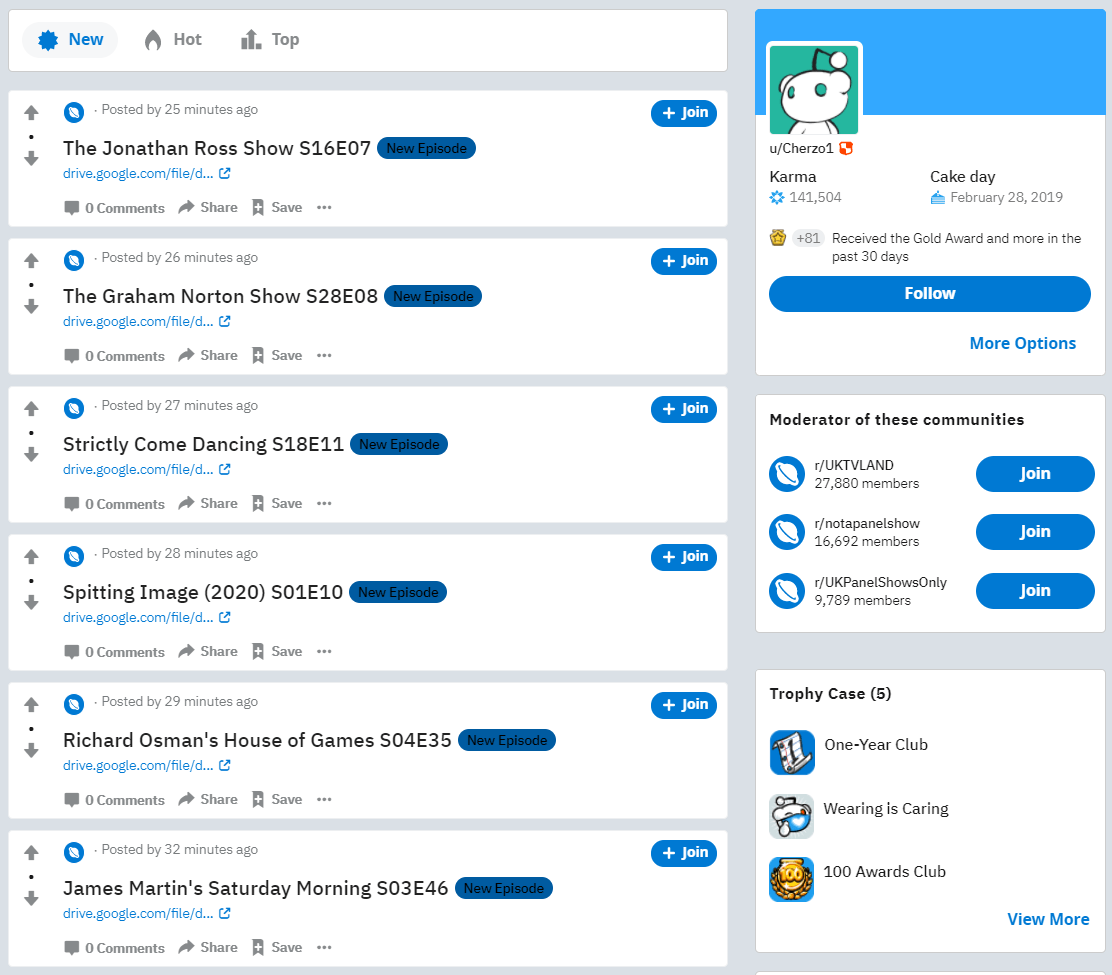Switch to the Top sort tab
Image resolution: width=1112 pixels, height=975 pixels.
pos(270,40)
